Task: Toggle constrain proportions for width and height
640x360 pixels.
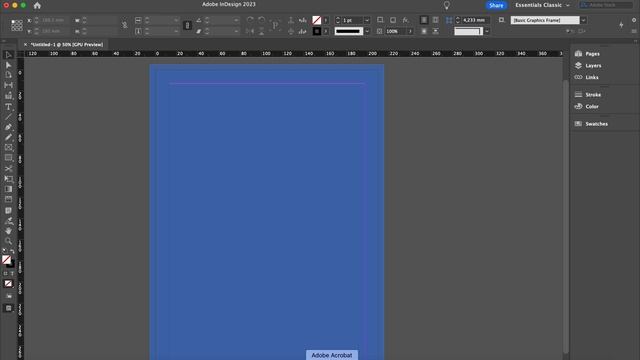Action: tap(124, 25)
